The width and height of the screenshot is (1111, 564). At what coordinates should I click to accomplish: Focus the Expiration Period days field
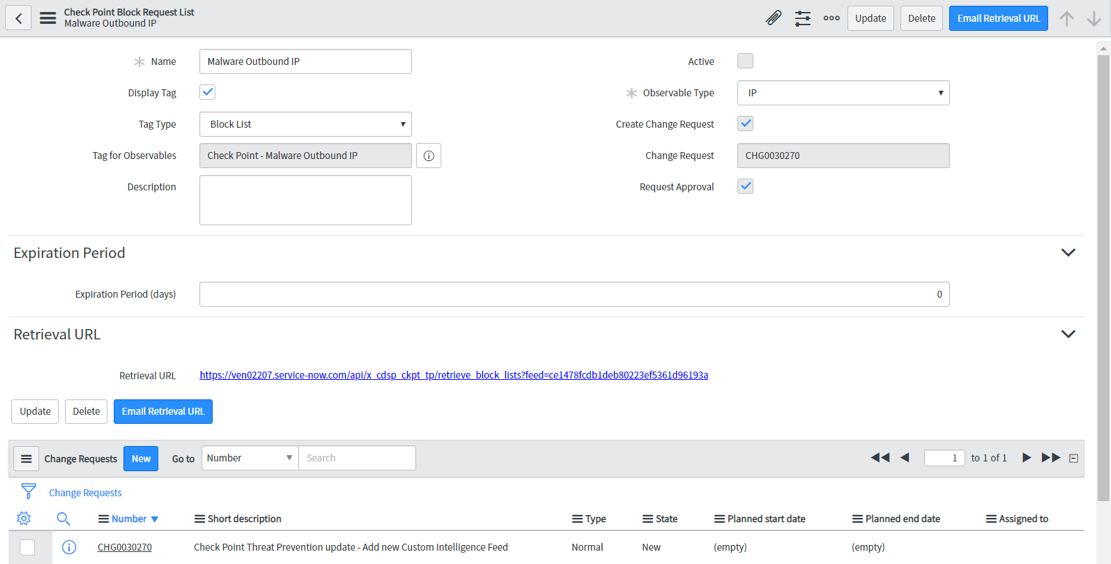coord(575,295)
